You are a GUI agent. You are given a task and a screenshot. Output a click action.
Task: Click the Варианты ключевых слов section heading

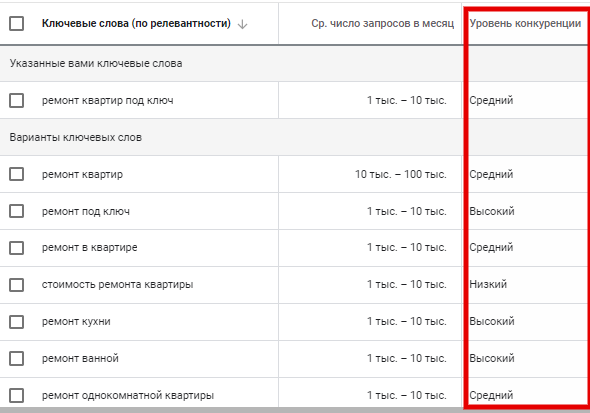point(76,137)
